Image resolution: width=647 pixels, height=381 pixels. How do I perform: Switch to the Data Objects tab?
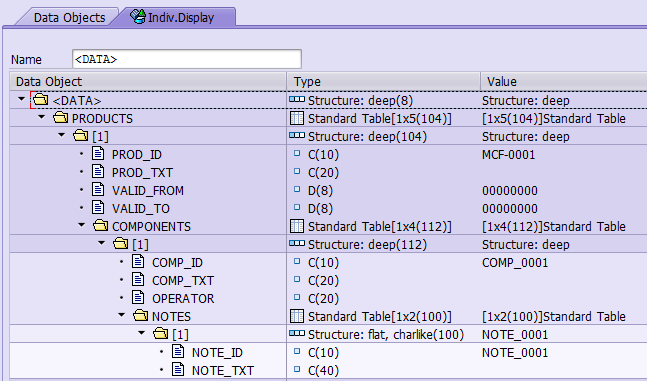tap(69, 18)
